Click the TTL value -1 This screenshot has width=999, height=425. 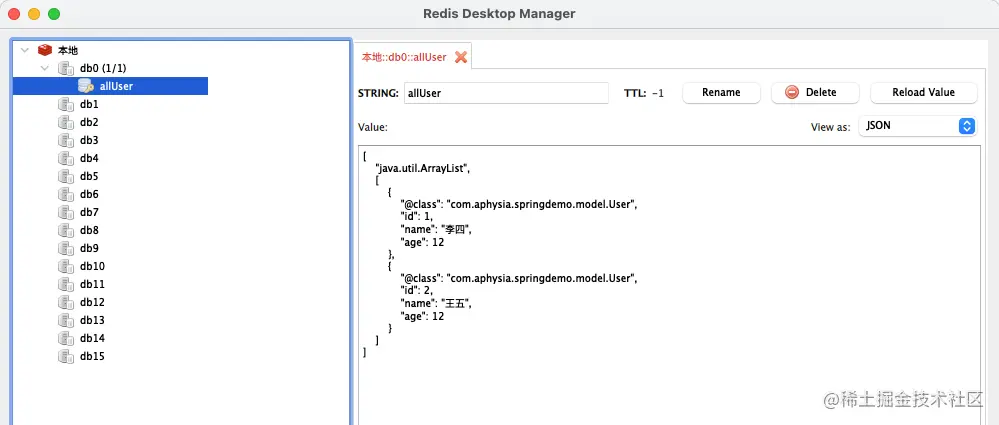658,93
